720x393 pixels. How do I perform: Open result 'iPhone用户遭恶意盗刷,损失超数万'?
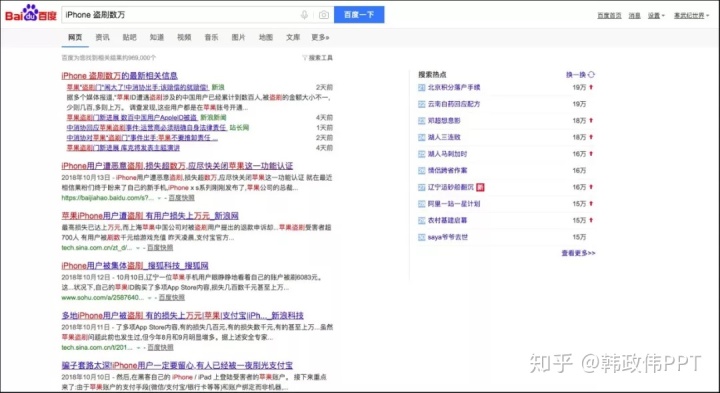pyautogui.click(x=177, y=166)
